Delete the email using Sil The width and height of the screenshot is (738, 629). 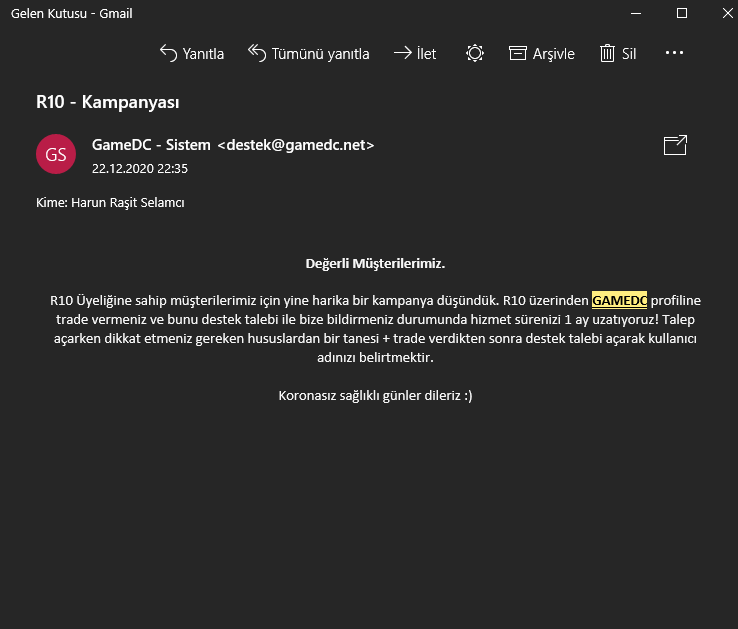tap(618, 53)
